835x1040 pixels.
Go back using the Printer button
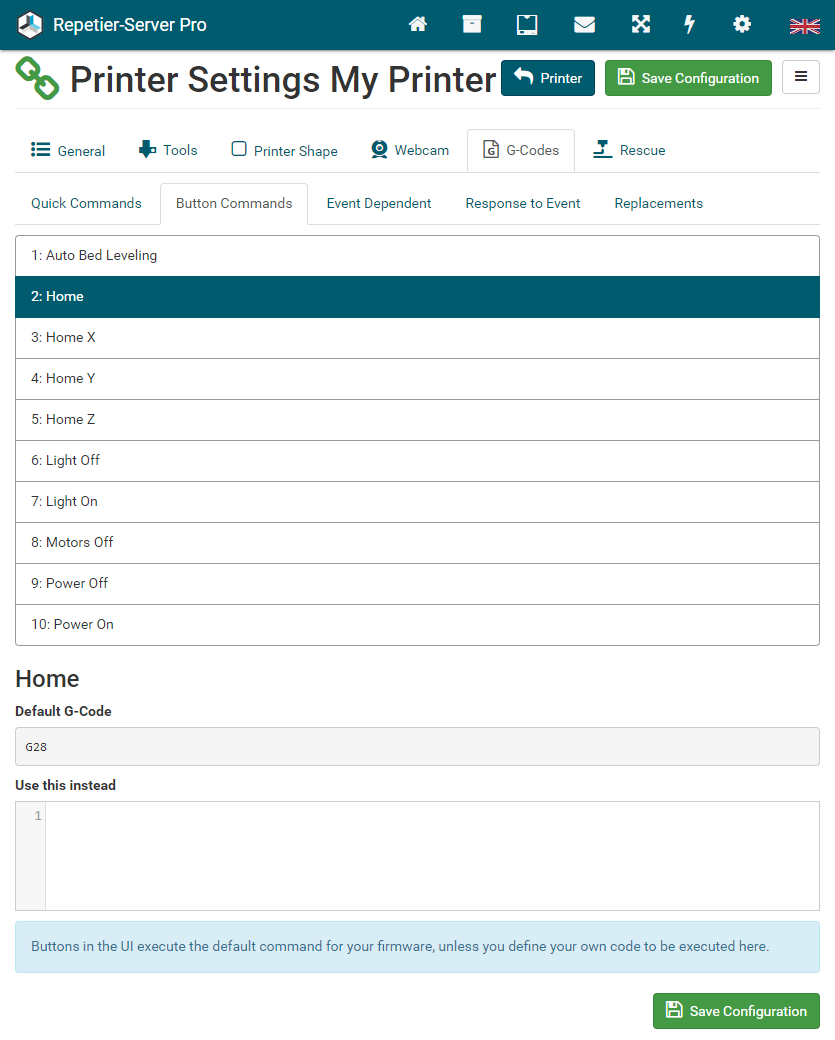[x=548, y=78]
